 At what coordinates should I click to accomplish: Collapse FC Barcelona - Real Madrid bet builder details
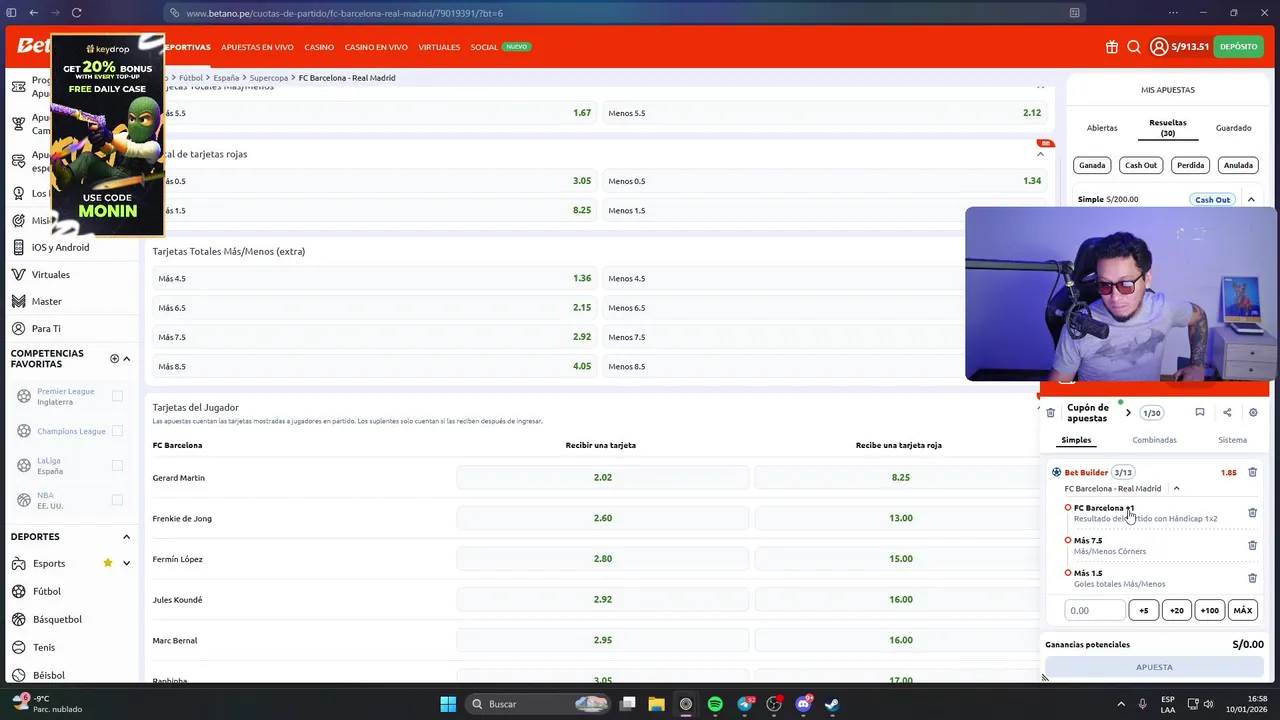(1176, 488)
